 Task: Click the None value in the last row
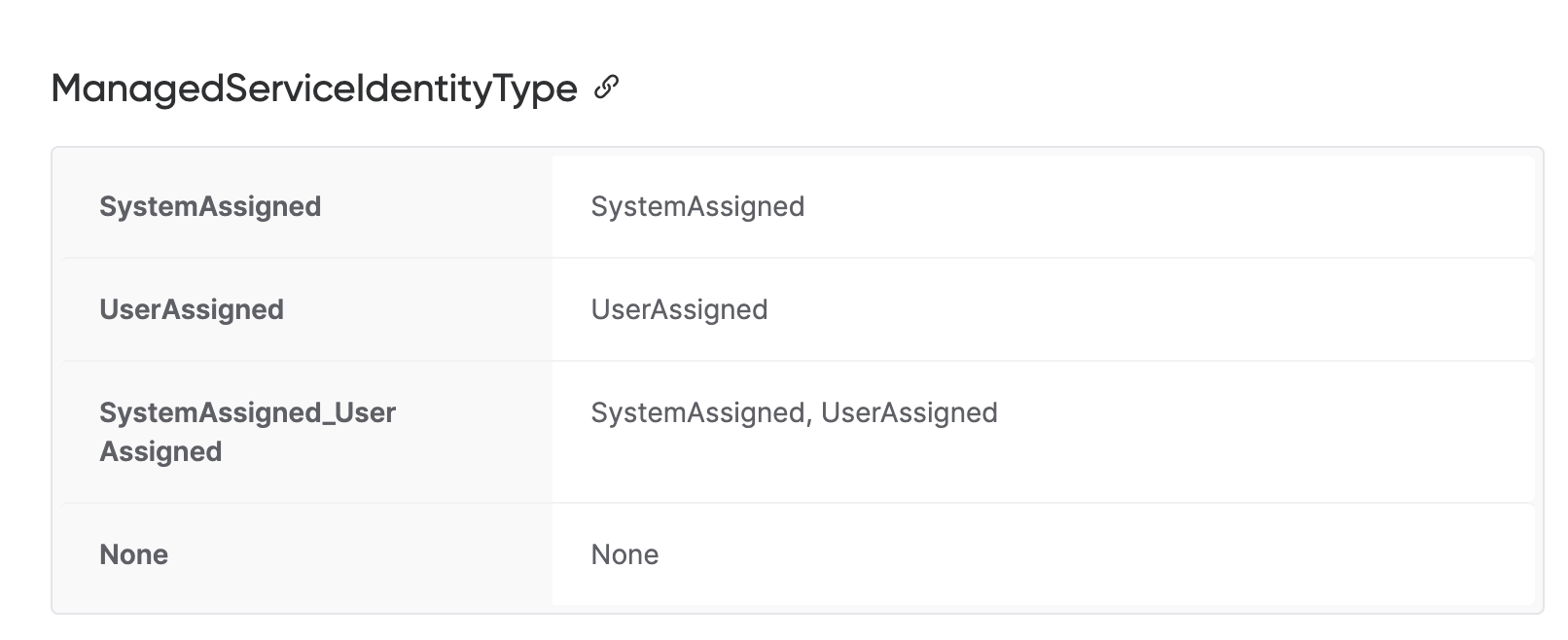pos(624,554)
